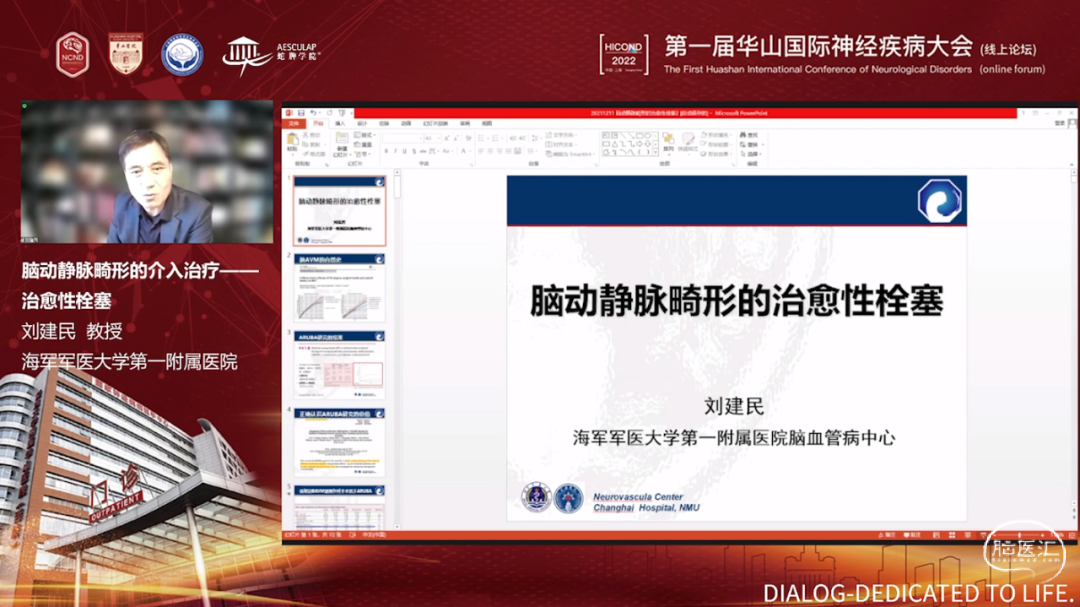The width and height of the screenshot is (1080, 607).
Task: Click the Select (选择) cursor command
Action: point(751,154)
